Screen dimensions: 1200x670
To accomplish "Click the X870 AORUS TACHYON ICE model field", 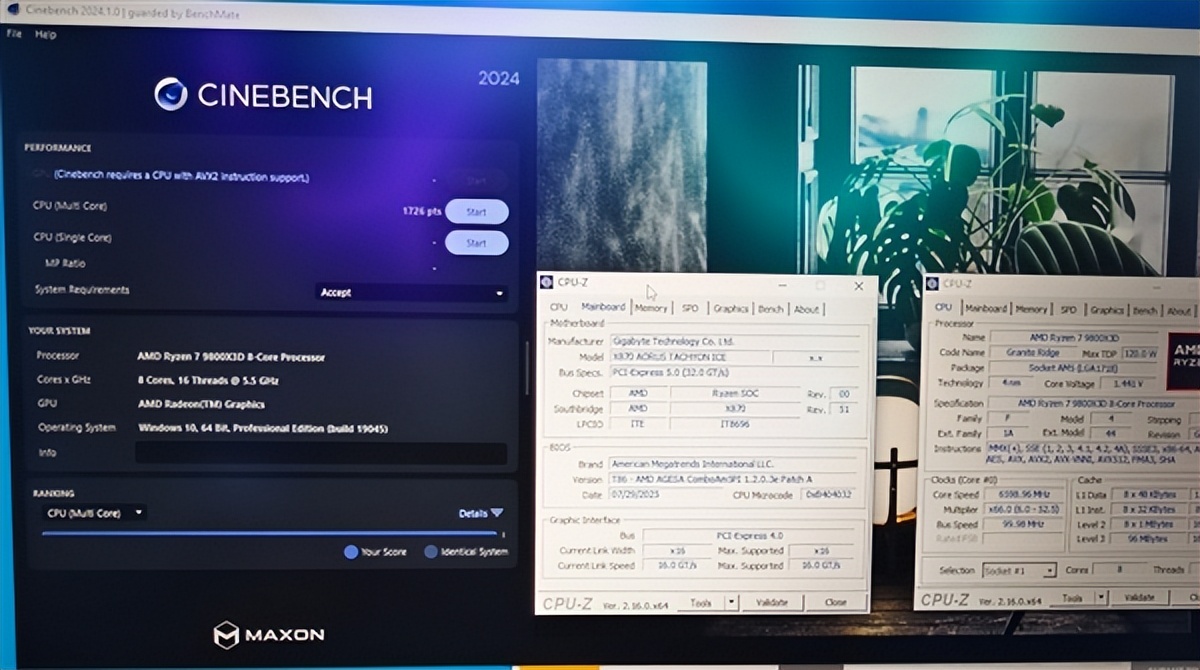I will point(691,356).
